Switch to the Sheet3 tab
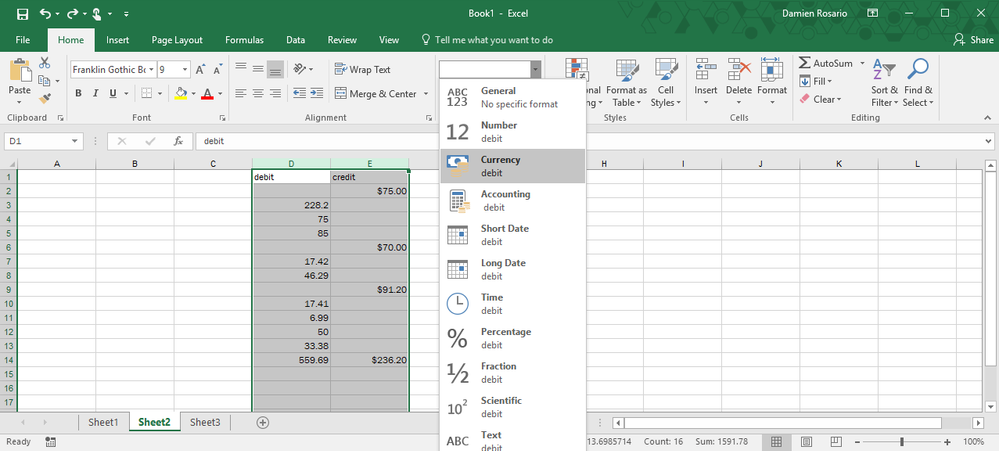The image size is (999, 451). tap(205, 422)
